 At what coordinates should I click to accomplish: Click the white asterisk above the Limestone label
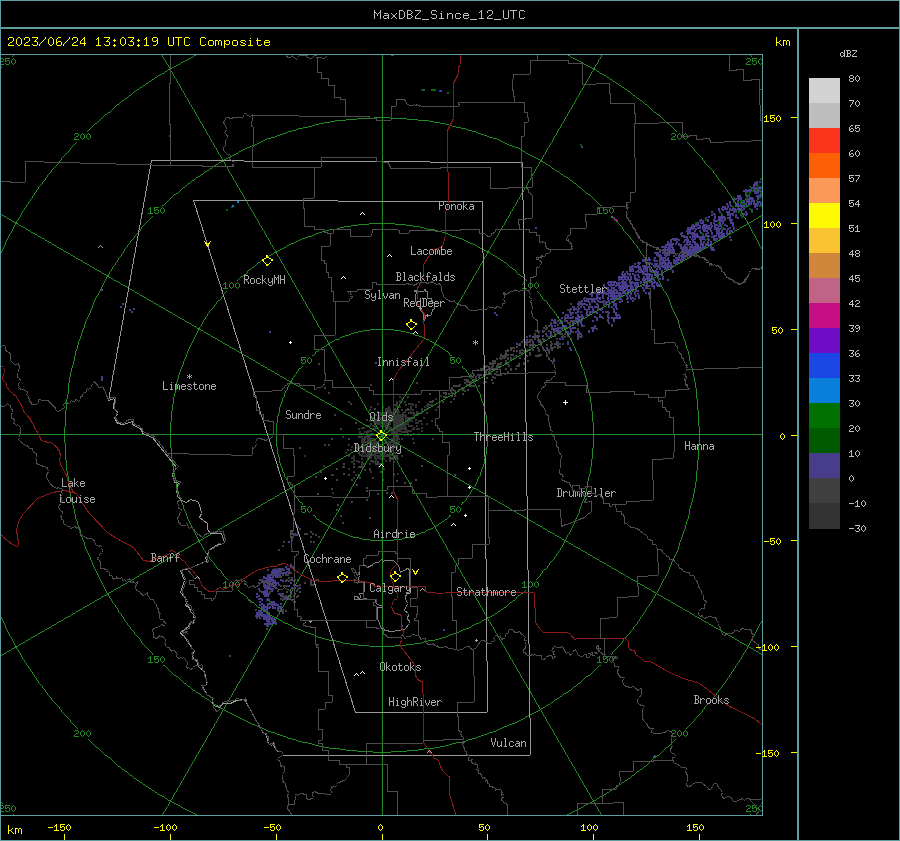pos(189,377)
